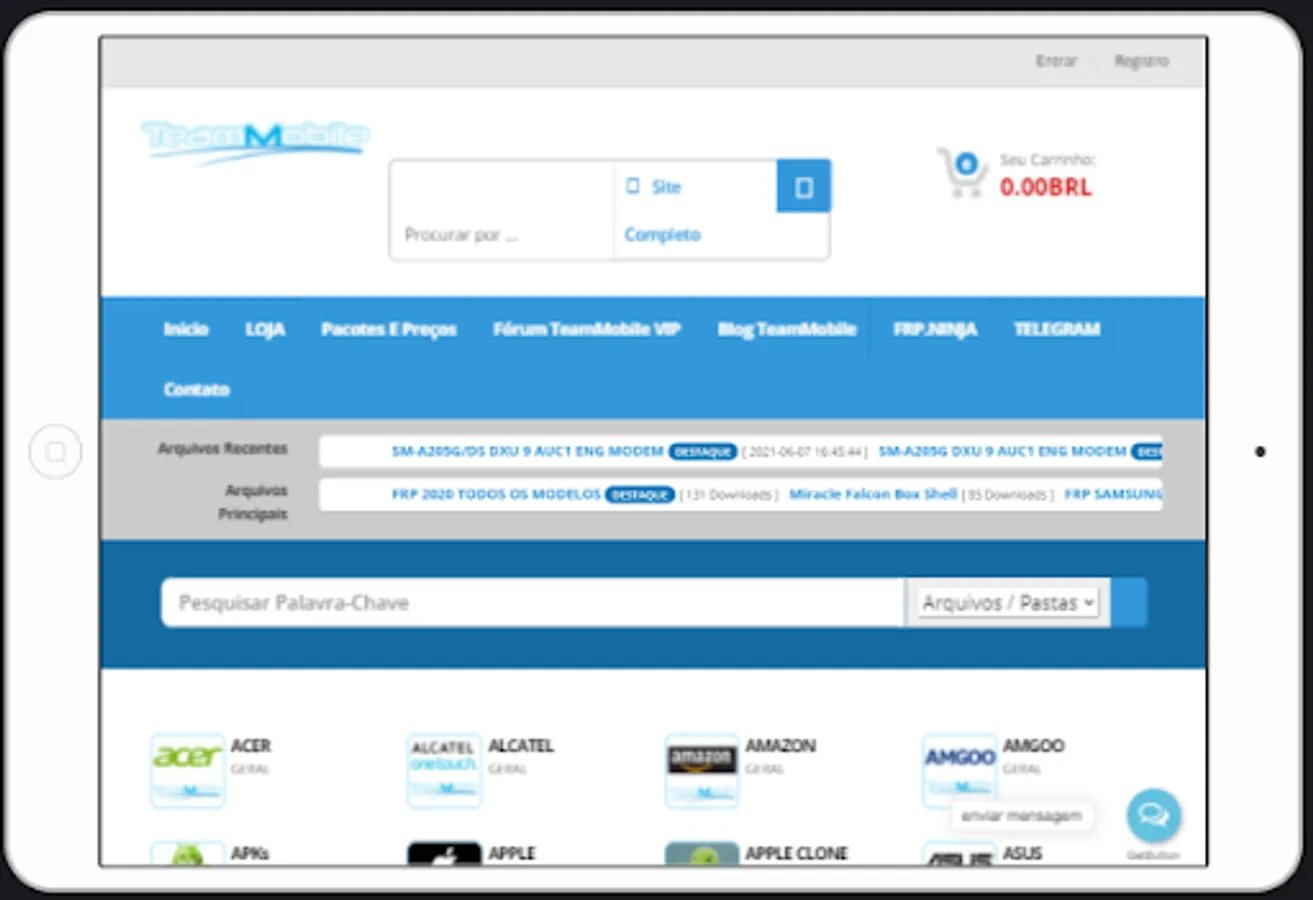Select the ASUS category name
This screenshot has width=1313, height=900.
[x=1022, y=853]
